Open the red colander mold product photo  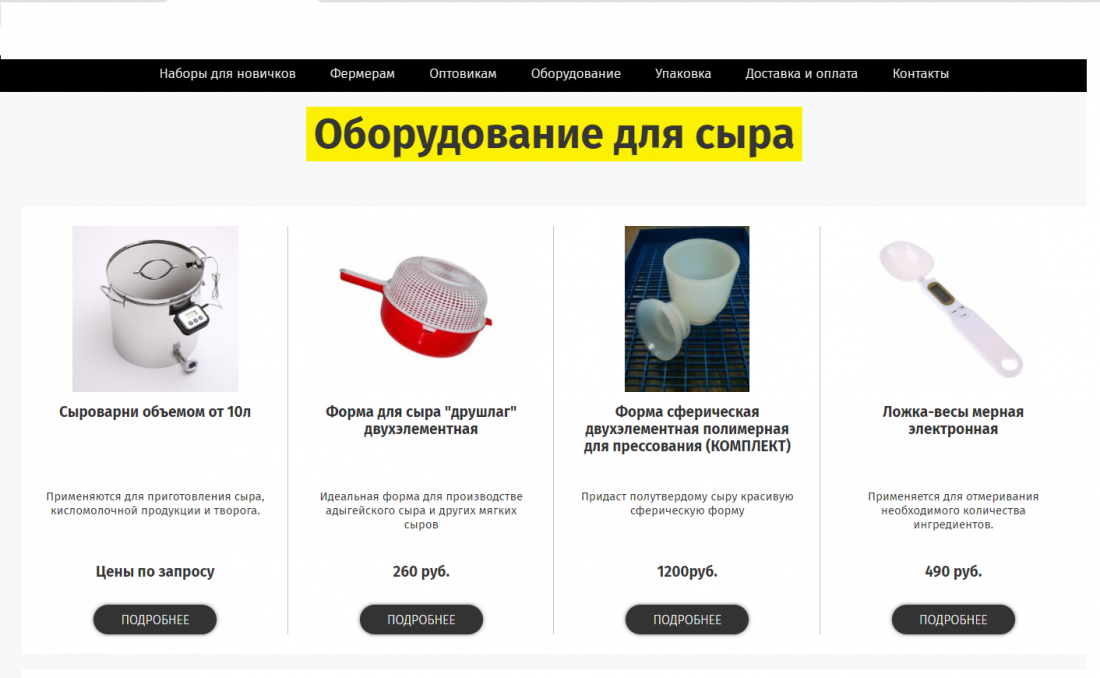click(421, 309)
